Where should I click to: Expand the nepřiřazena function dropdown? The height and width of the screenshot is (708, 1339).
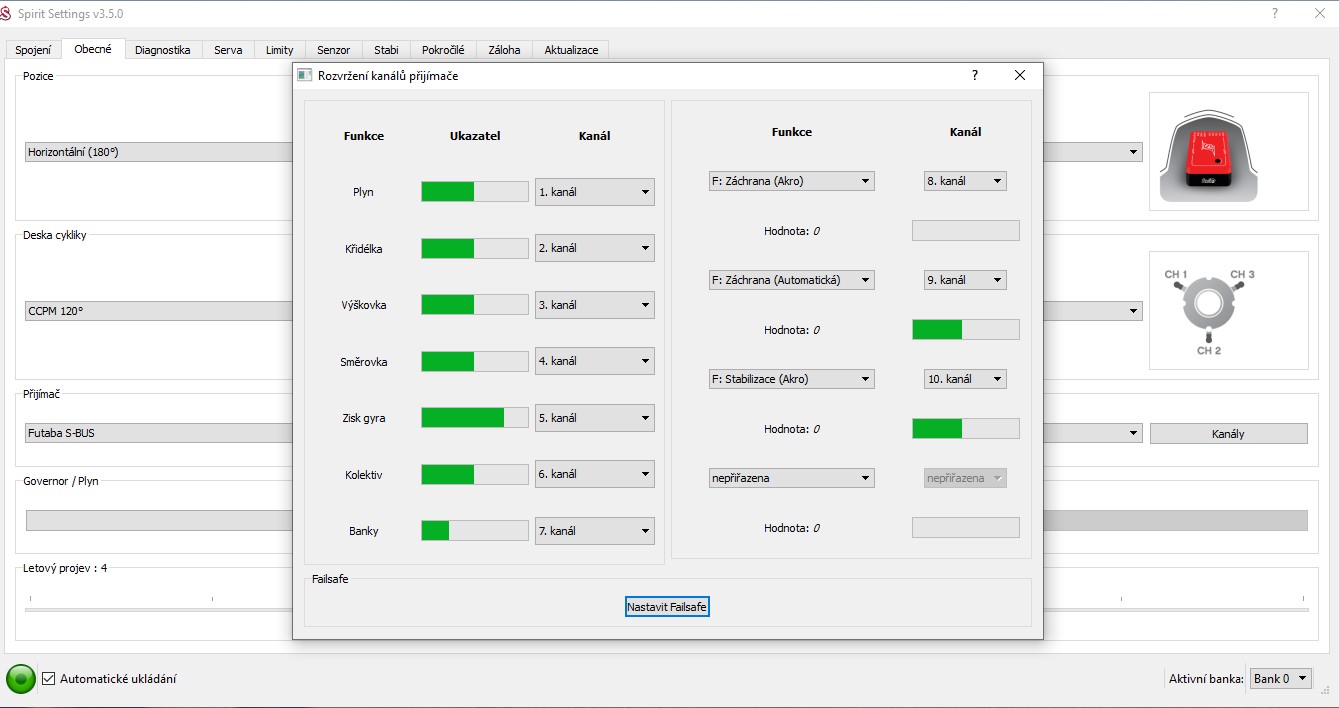click(791, 478)
